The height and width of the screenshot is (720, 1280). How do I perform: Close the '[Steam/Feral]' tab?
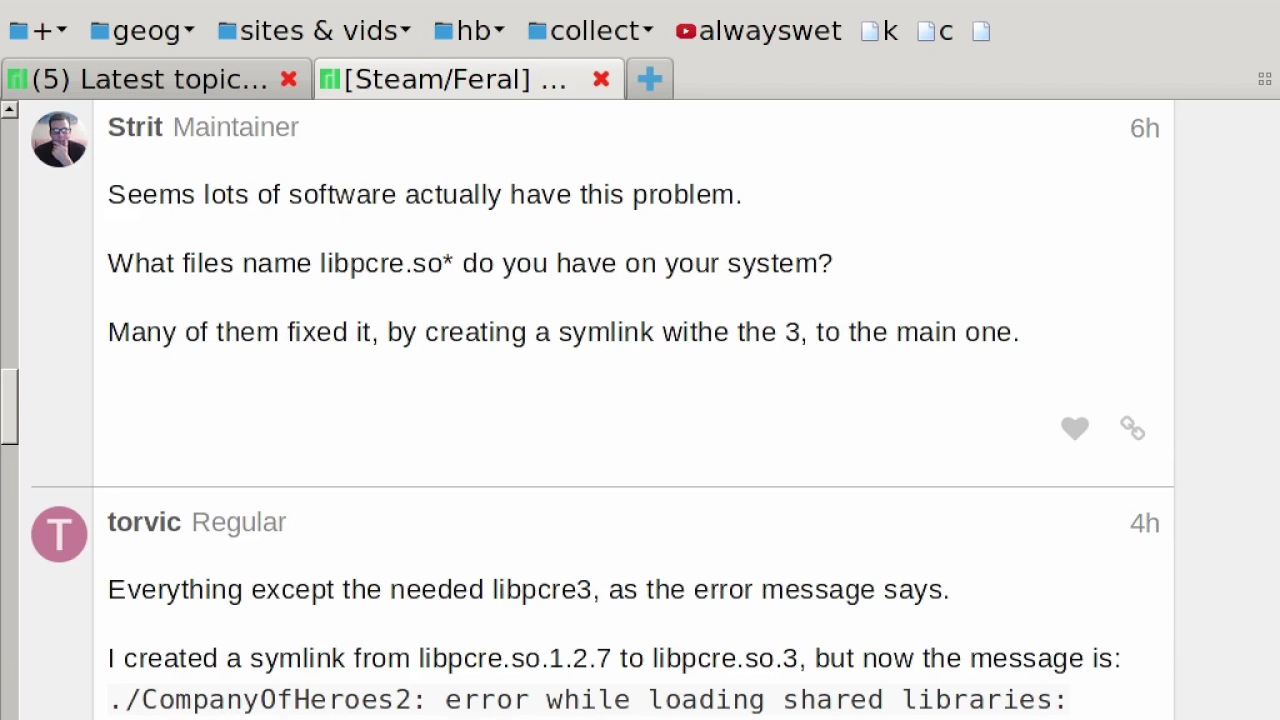tap(601, 79)
